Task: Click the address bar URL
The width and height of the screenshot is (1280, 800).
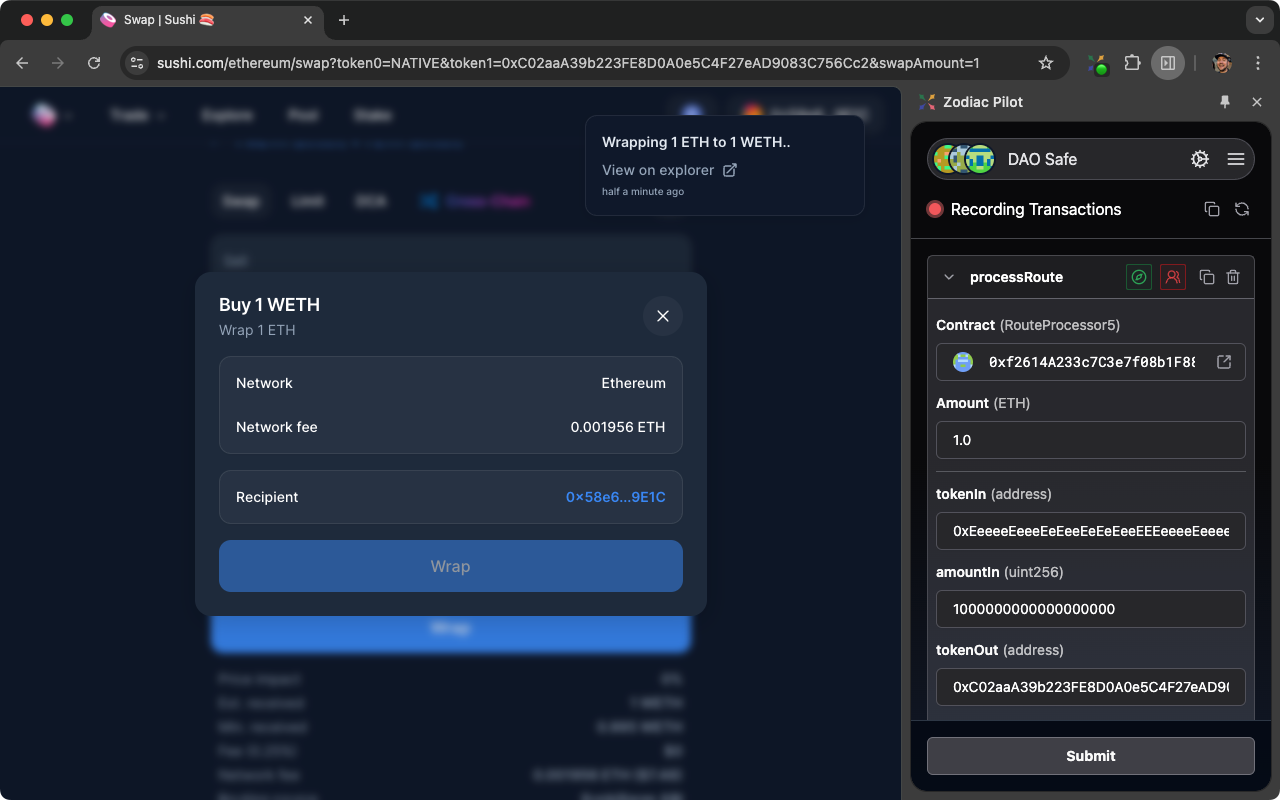Action: click(568, 63)
